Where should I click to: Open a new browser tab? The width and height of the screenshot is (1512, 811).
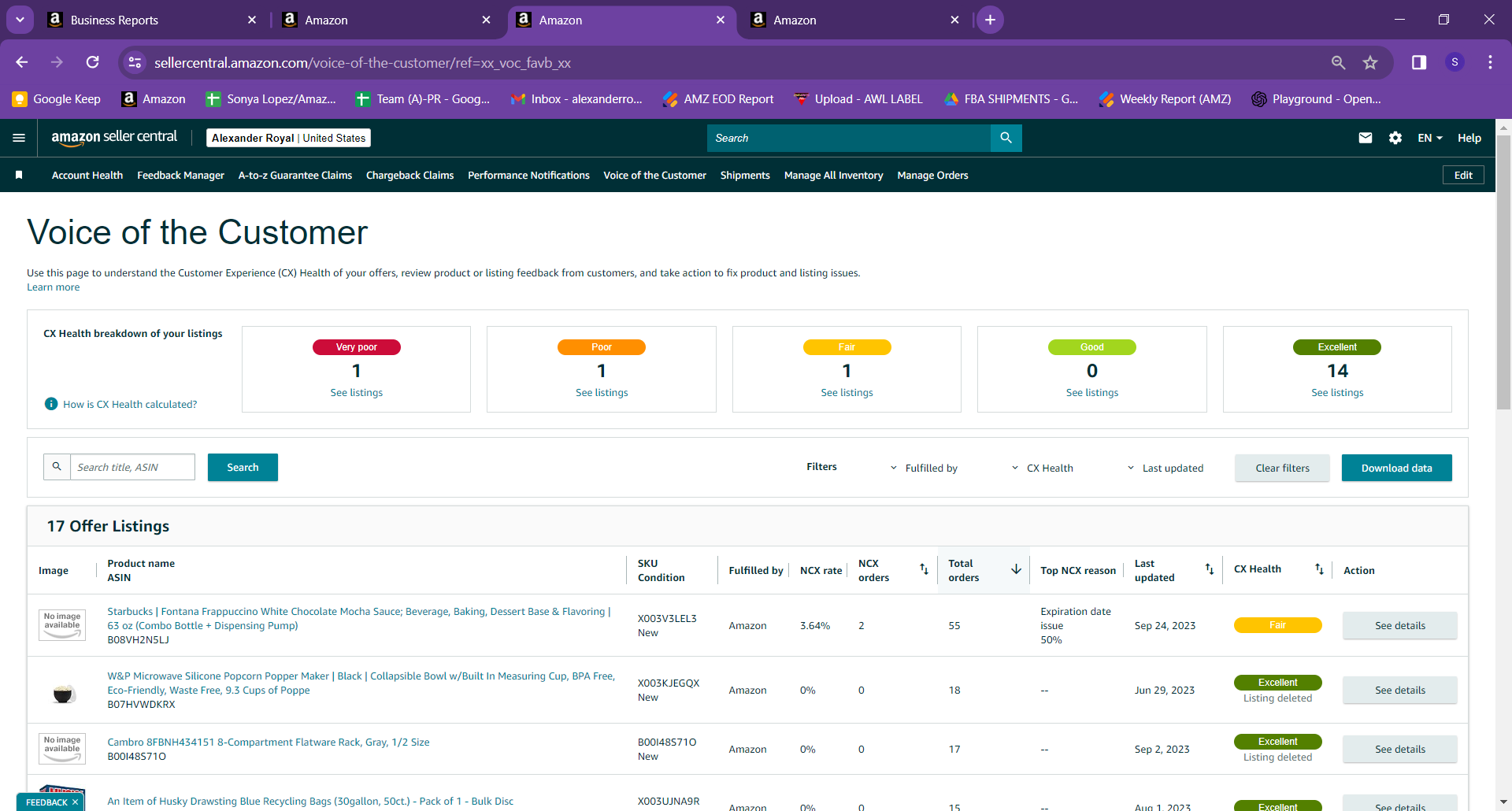pos(990,20)
